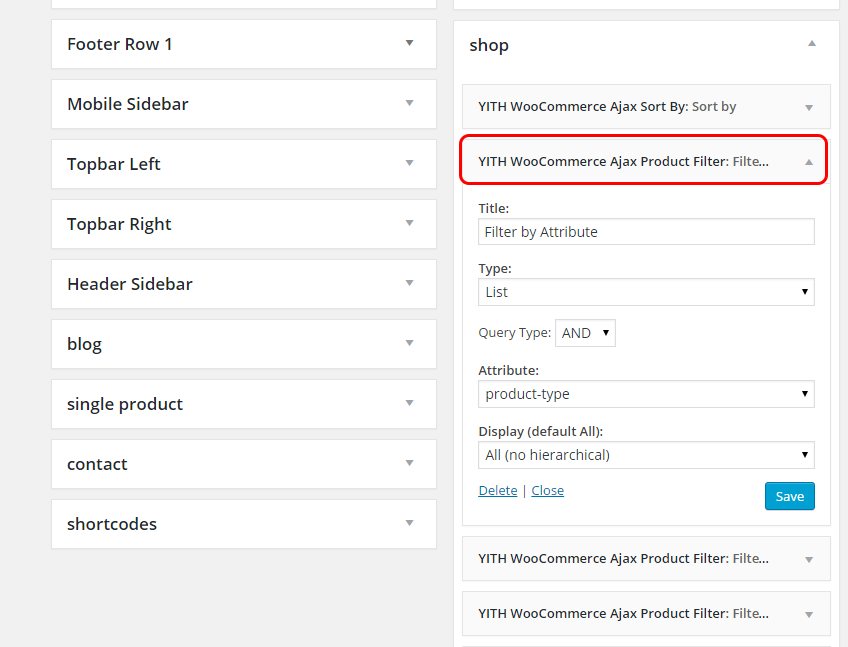Open the Query Type AND dropdown
The width and height of the screenshot is (848, 647).
(585, 333)
